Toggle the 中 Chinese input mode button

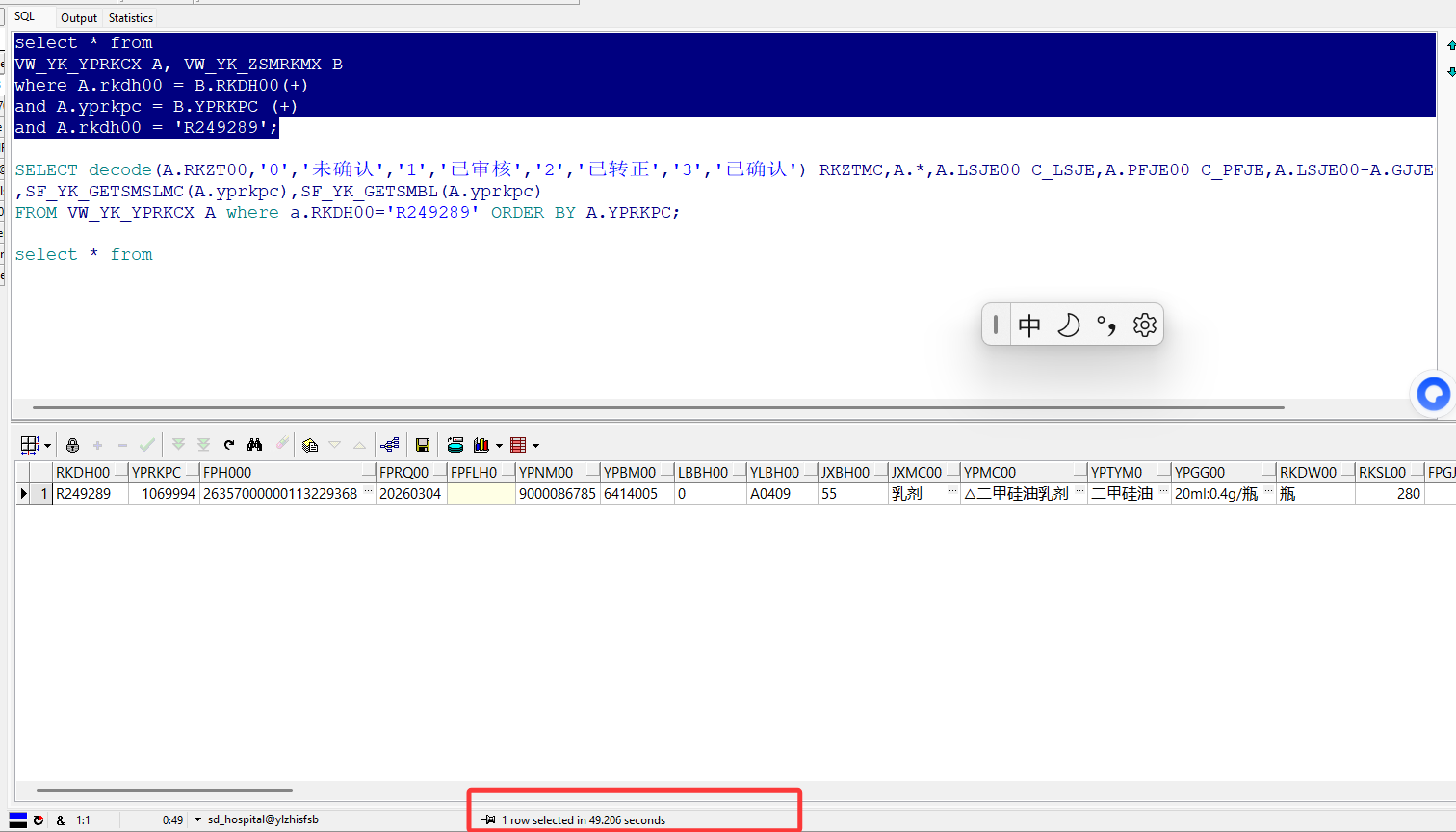(1029, 325)
